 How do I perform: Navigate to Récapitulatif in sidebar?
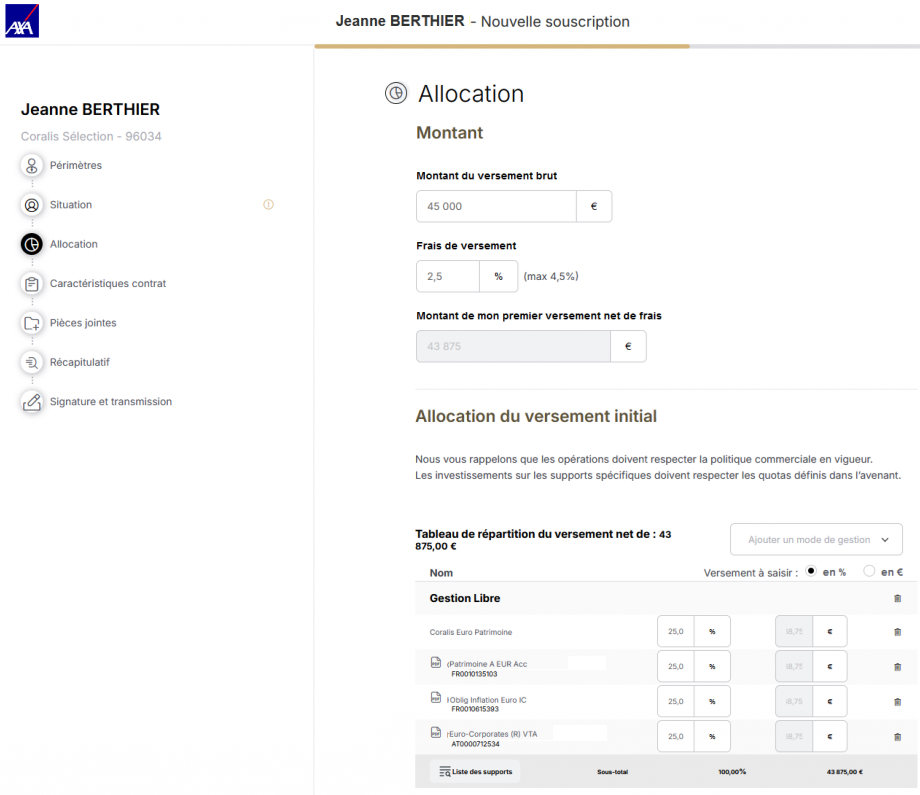80,362
